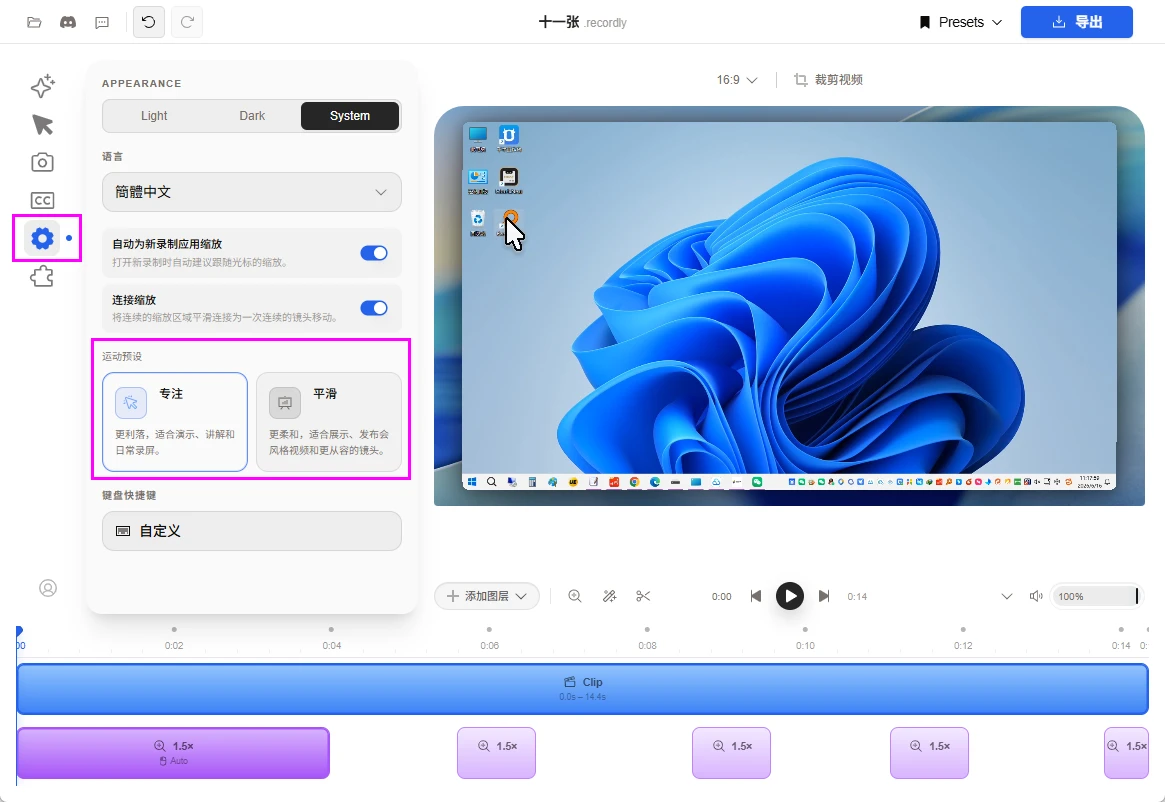Select the Dark appearance tab

point(252,115)
